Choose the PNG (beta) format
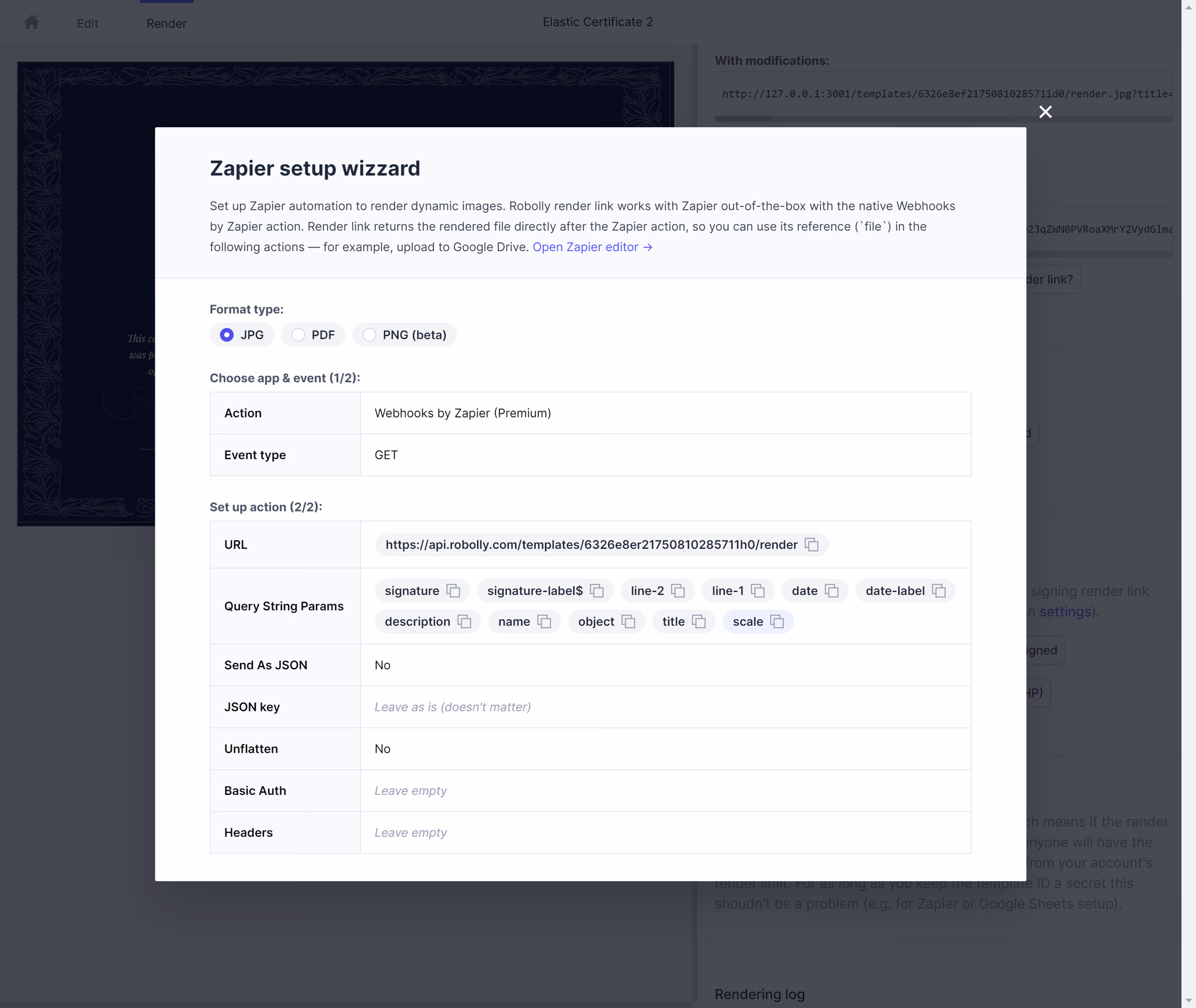Viewport: 1196px width, 1008px height. (x=369, y=335)
